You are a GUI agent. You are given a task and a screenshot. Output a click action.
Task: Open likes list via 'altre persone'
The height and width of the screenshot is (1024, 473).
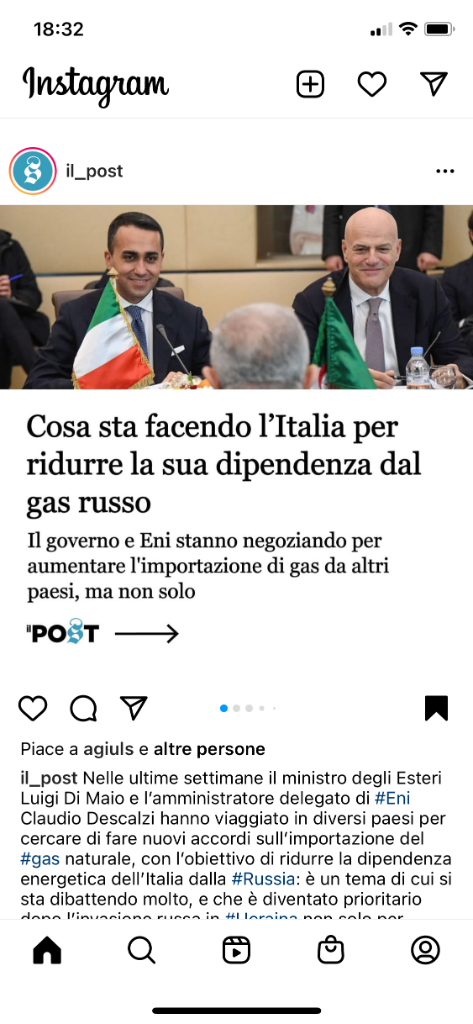click(x=209, y=749)
